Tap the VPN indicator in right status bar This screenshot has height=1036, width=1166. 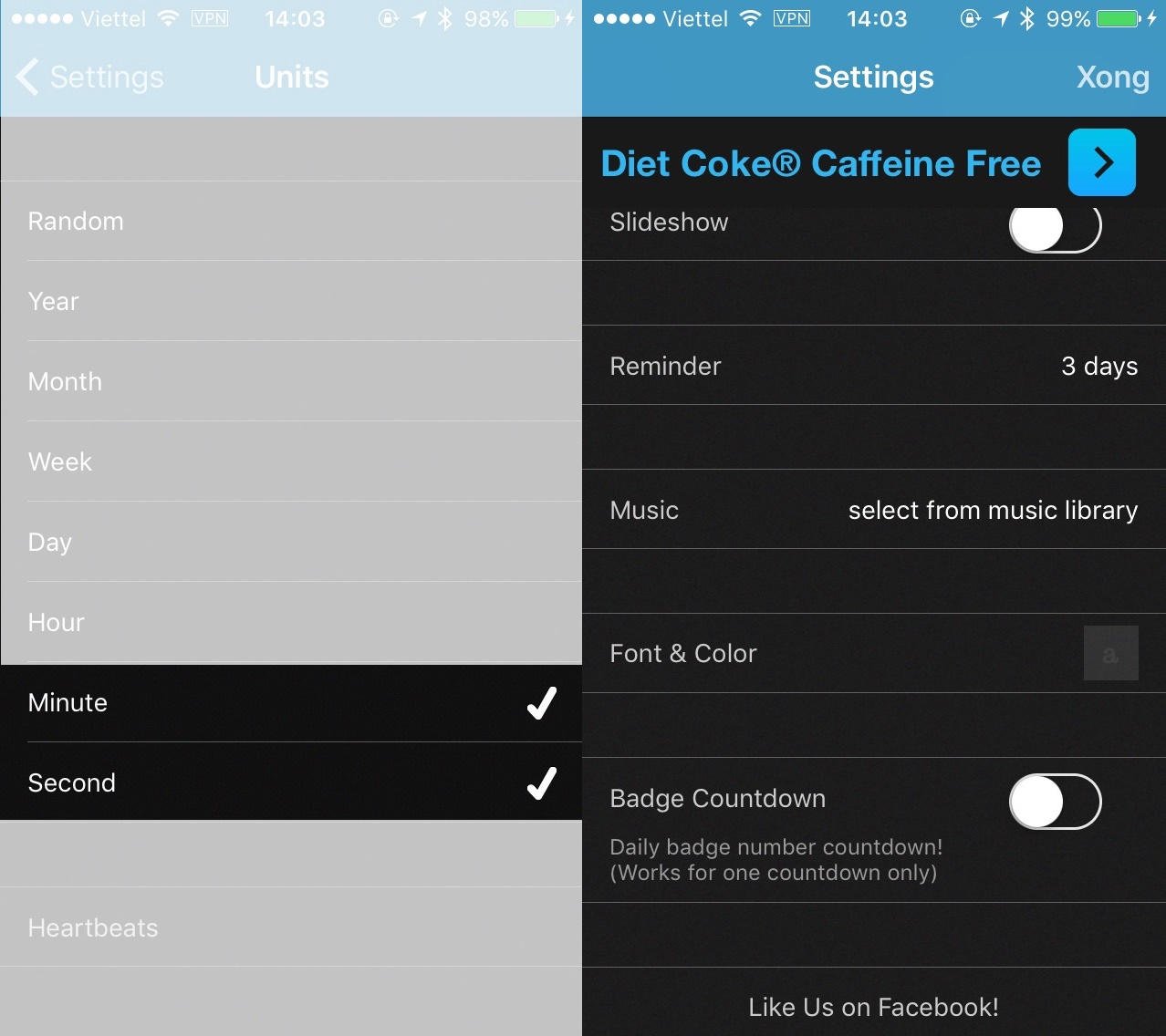pos(791,18)
